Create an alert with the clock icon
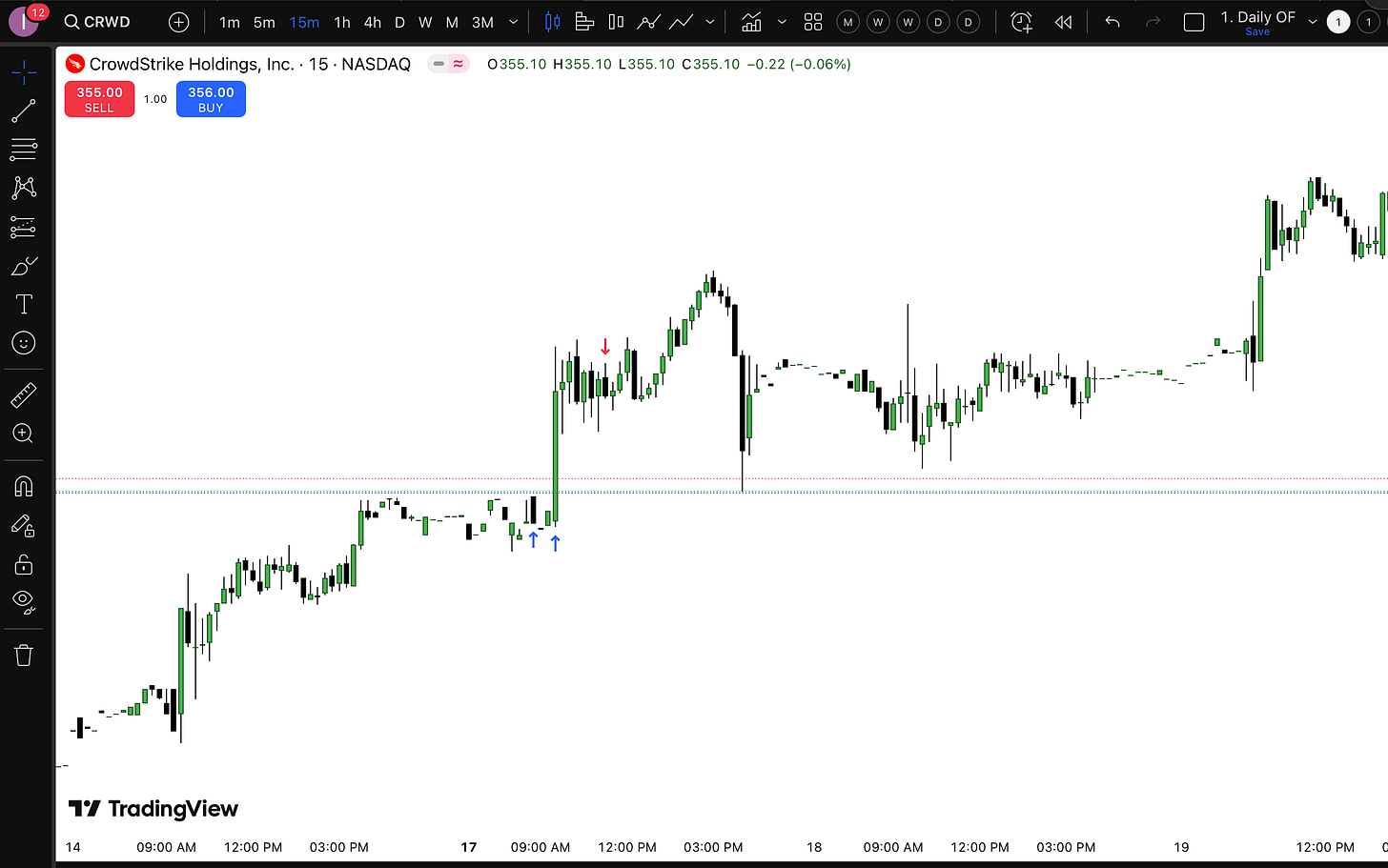The height and width of the screenshot is (868, 1388). pos(1022,22)
